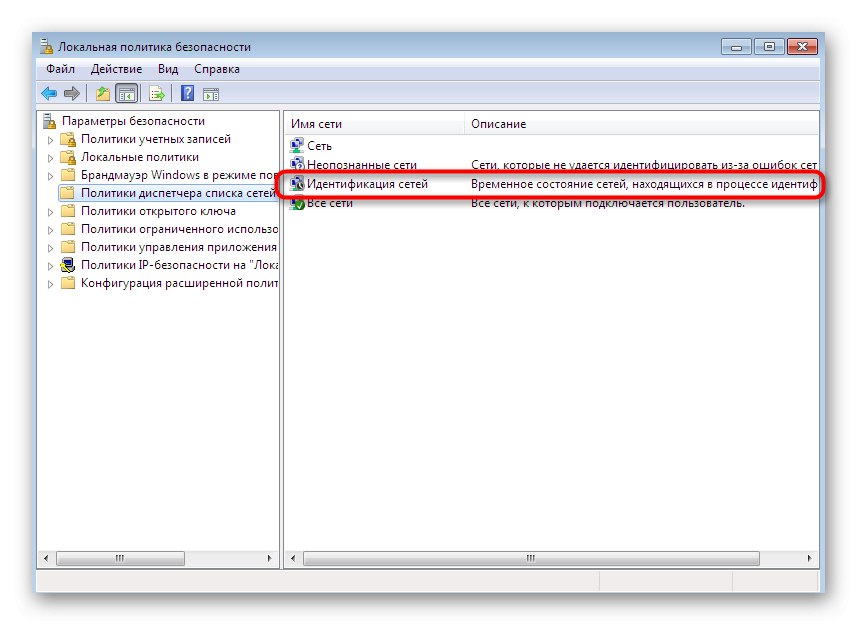
Task: Open the Справка menu
Action: (x=217, y=69)
